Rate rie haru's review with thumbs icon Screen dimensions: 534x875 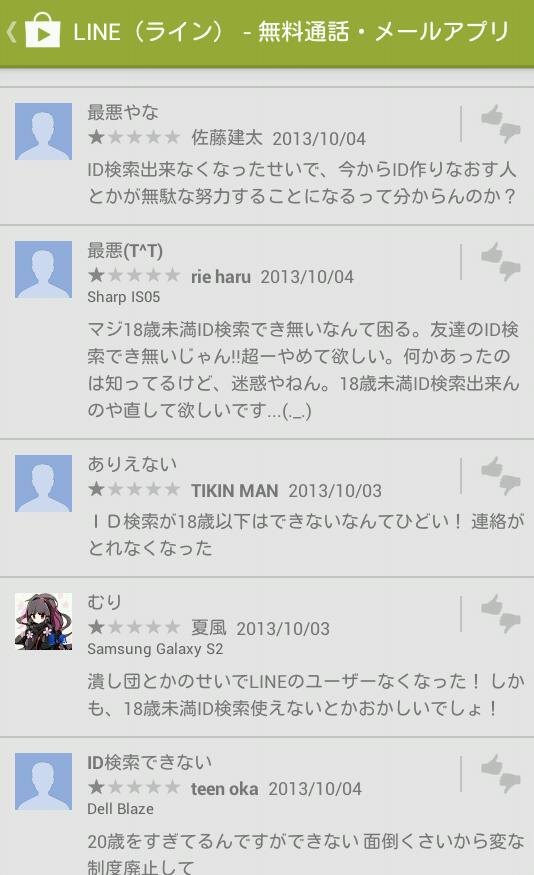(501, 262)
